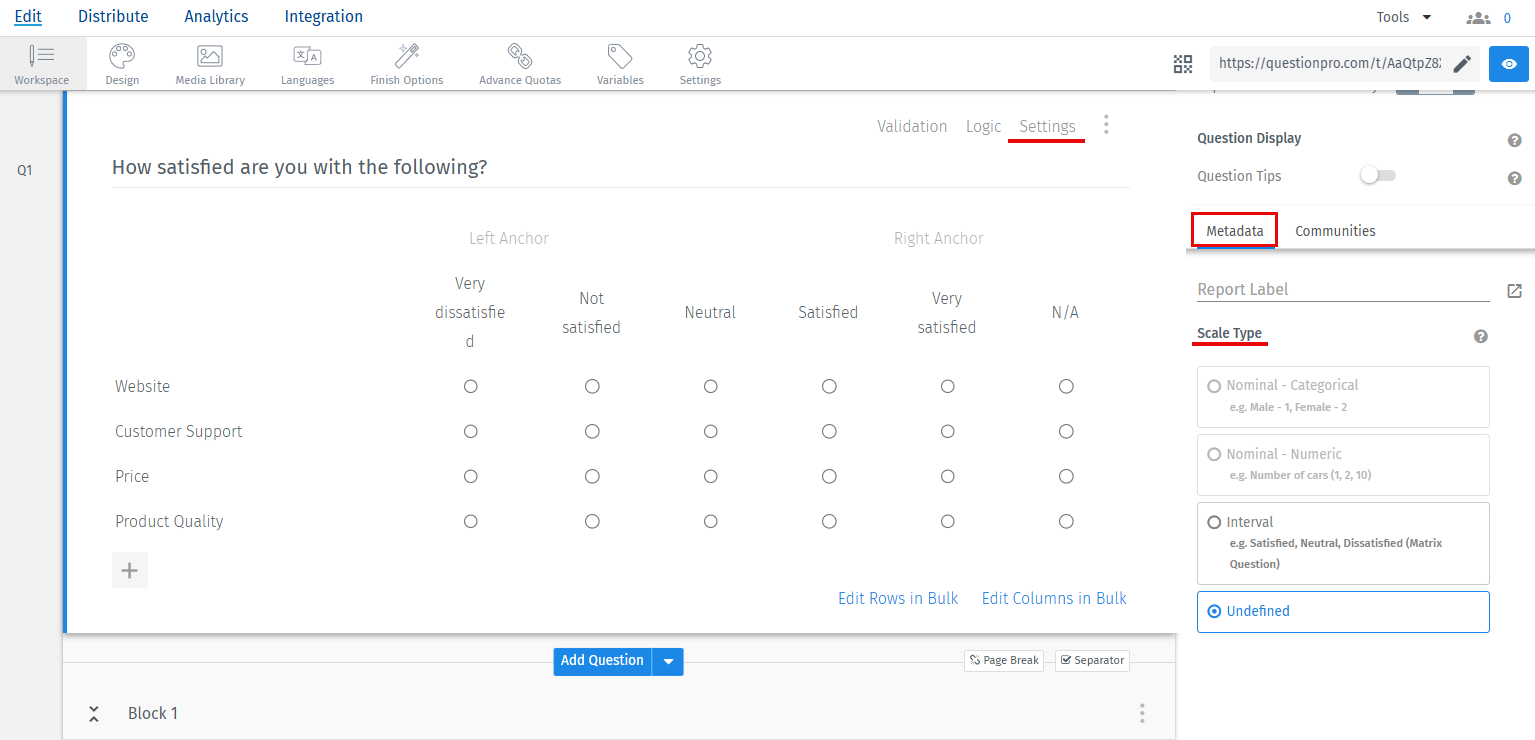Click the Add Question button
This screenshot has width=1535, height=740.
pos(601,661)
